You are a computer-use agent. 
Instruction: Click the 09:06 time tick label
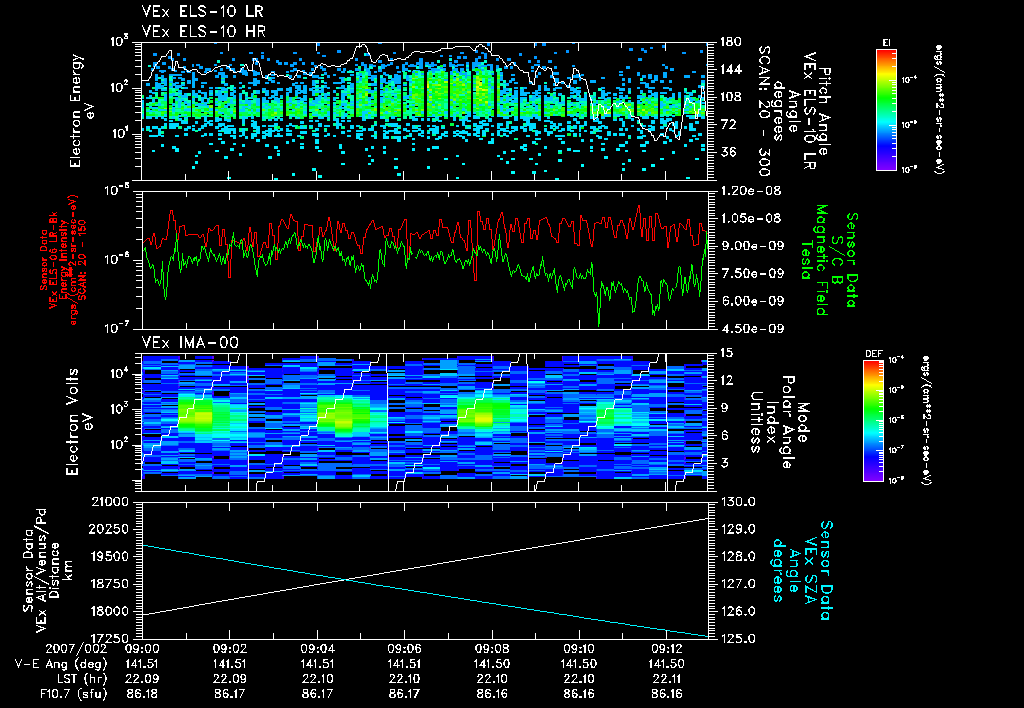[404, 649]
